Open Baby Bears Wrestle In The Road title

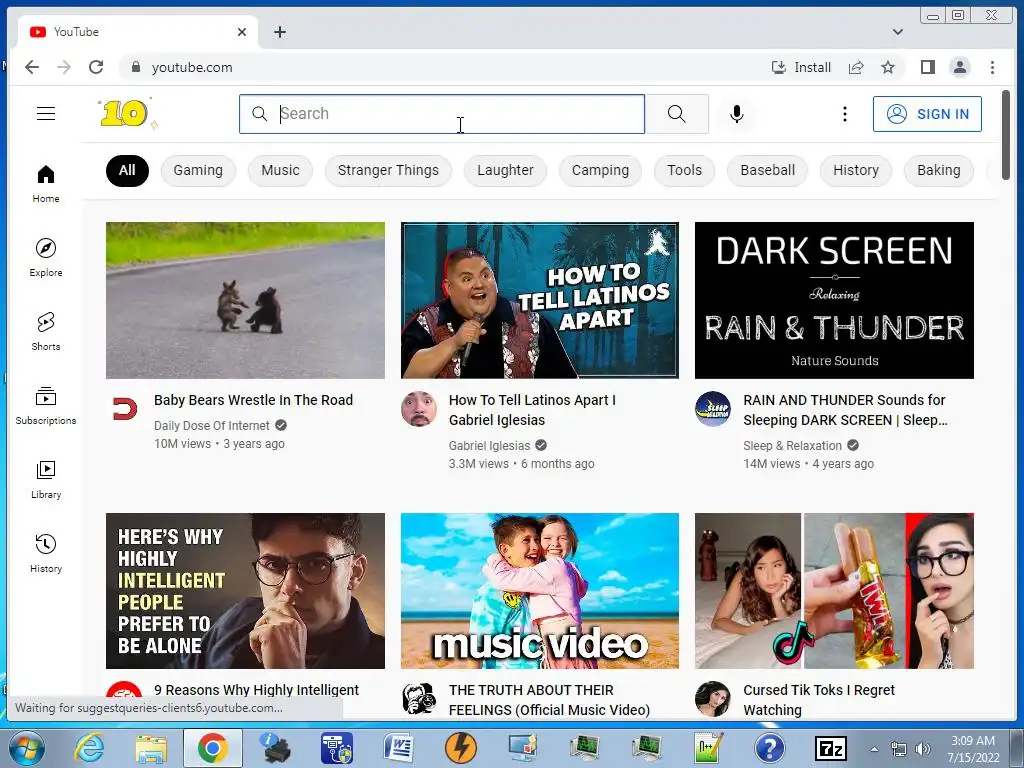tap(253, 400)
